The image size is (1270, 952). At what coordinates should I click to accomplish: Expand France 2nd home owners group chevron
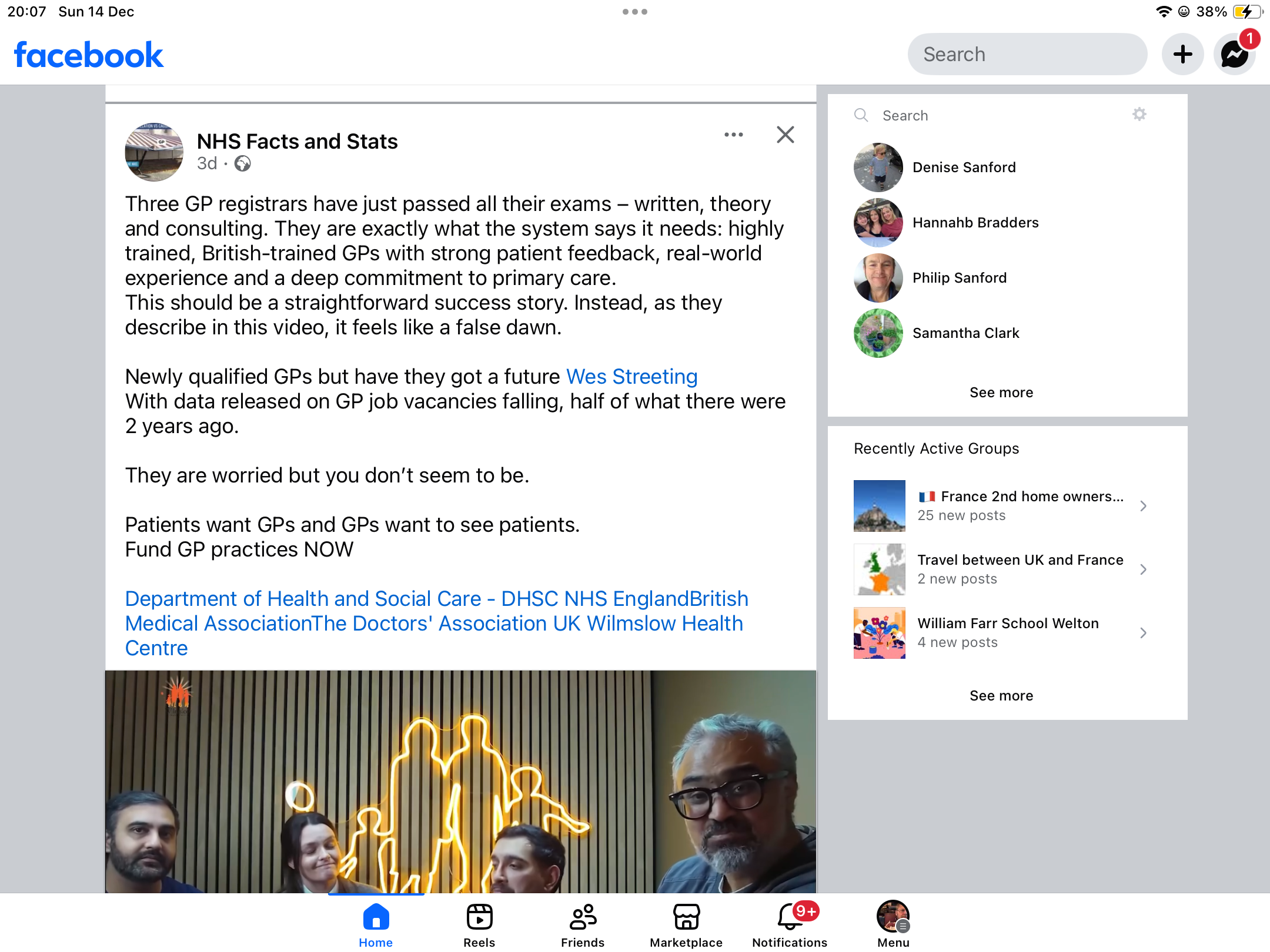tap(1143, 506)
